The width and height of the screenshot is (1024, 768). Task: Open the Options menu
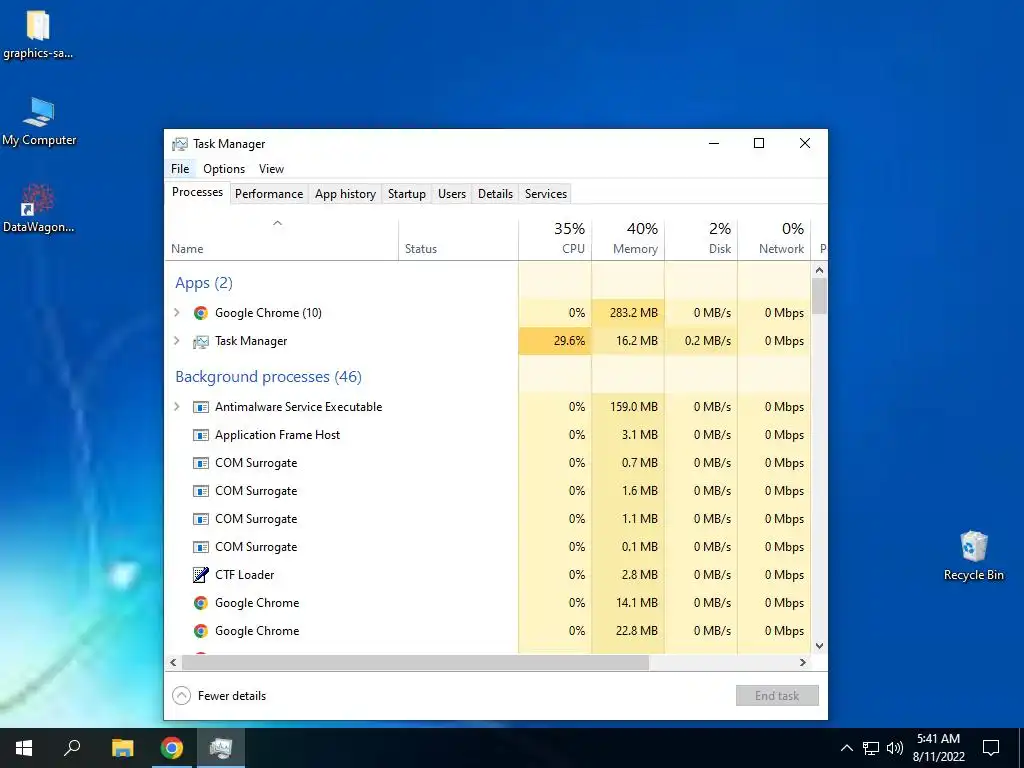[224, 169]
